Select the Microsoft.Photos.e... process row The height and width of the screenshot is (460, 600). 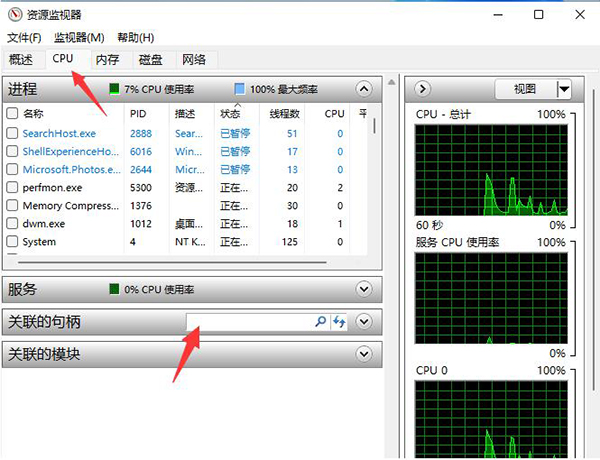[187, 169]
